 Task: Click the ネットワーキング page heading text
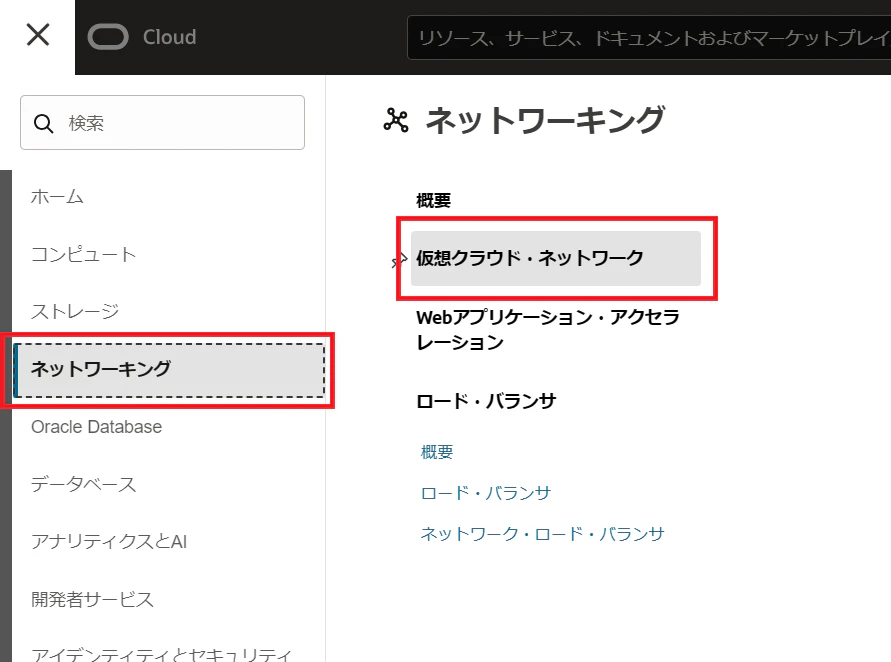(x=545, y=120)
